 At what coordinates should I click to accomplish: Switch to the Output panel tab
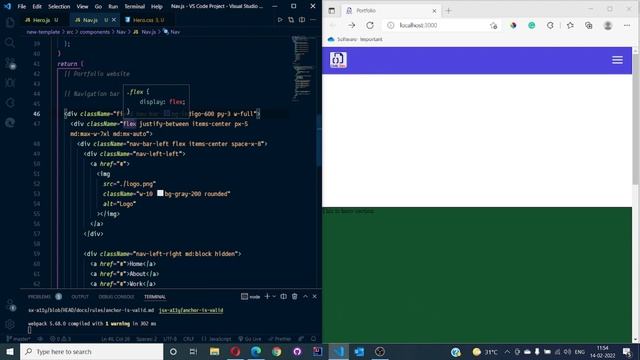click(80, 297)
